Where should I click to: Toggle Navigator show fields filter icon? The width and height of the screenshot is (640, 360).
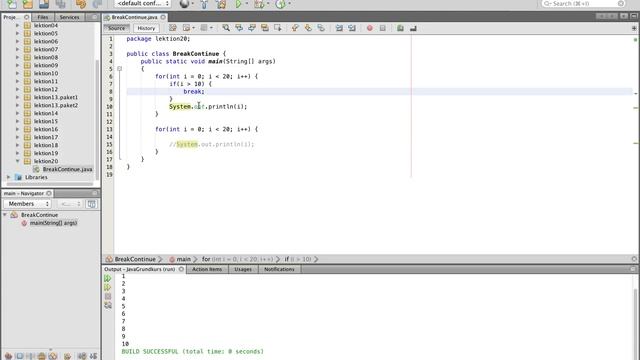(x=20, y=356)
